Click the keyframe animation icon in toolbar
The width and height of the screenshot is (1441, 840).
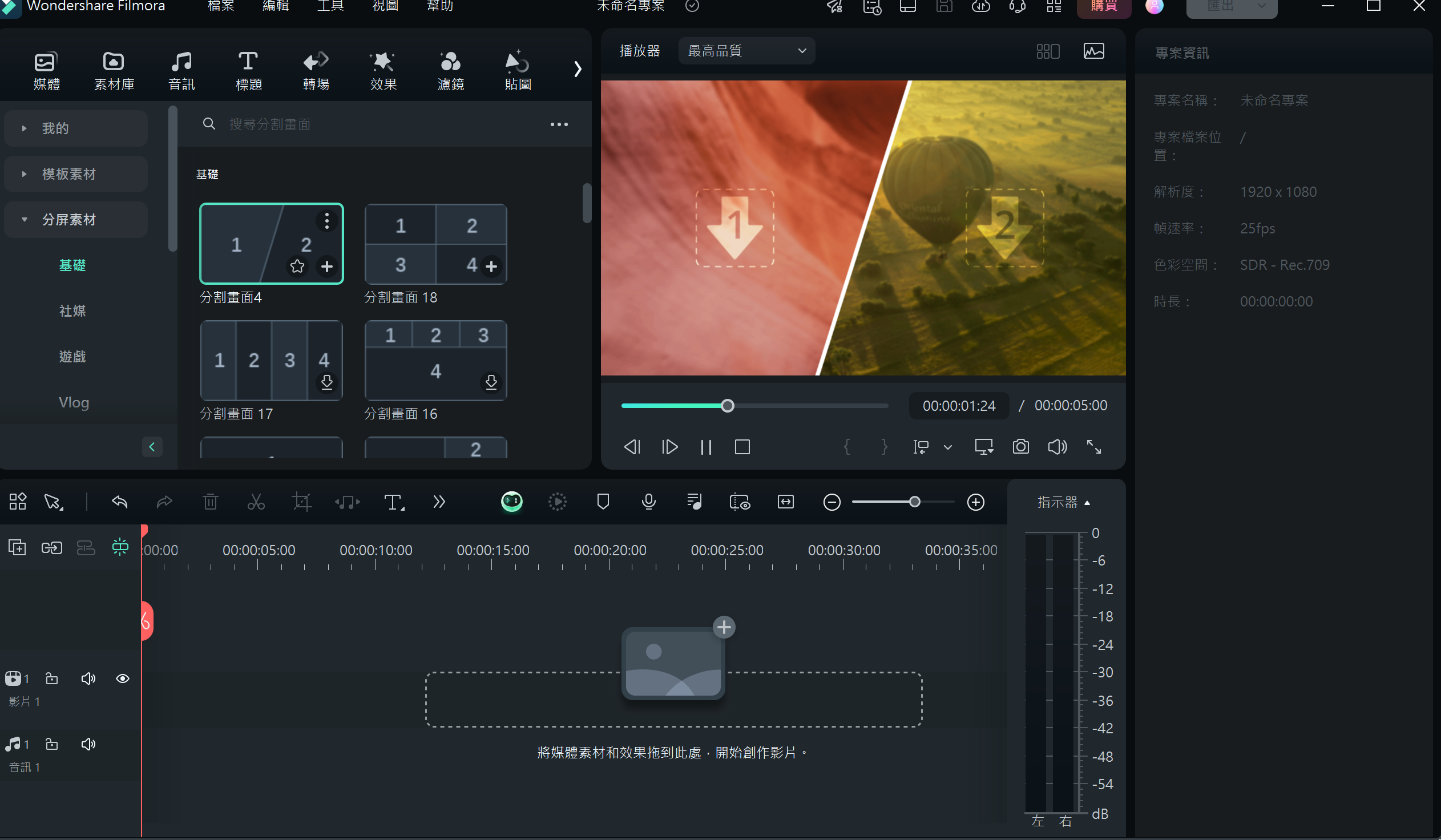(559, 502)
